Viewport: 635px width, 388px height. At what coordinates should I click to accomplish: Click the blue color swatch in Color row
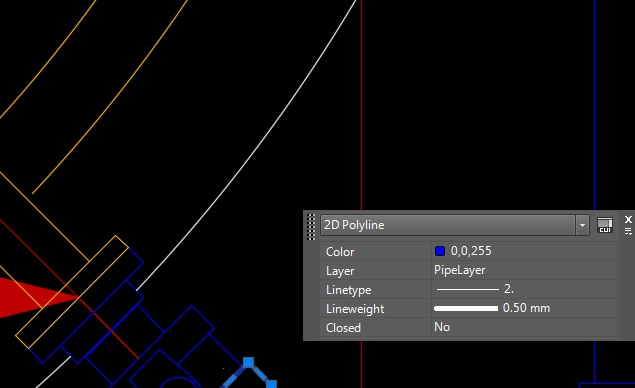440,251
